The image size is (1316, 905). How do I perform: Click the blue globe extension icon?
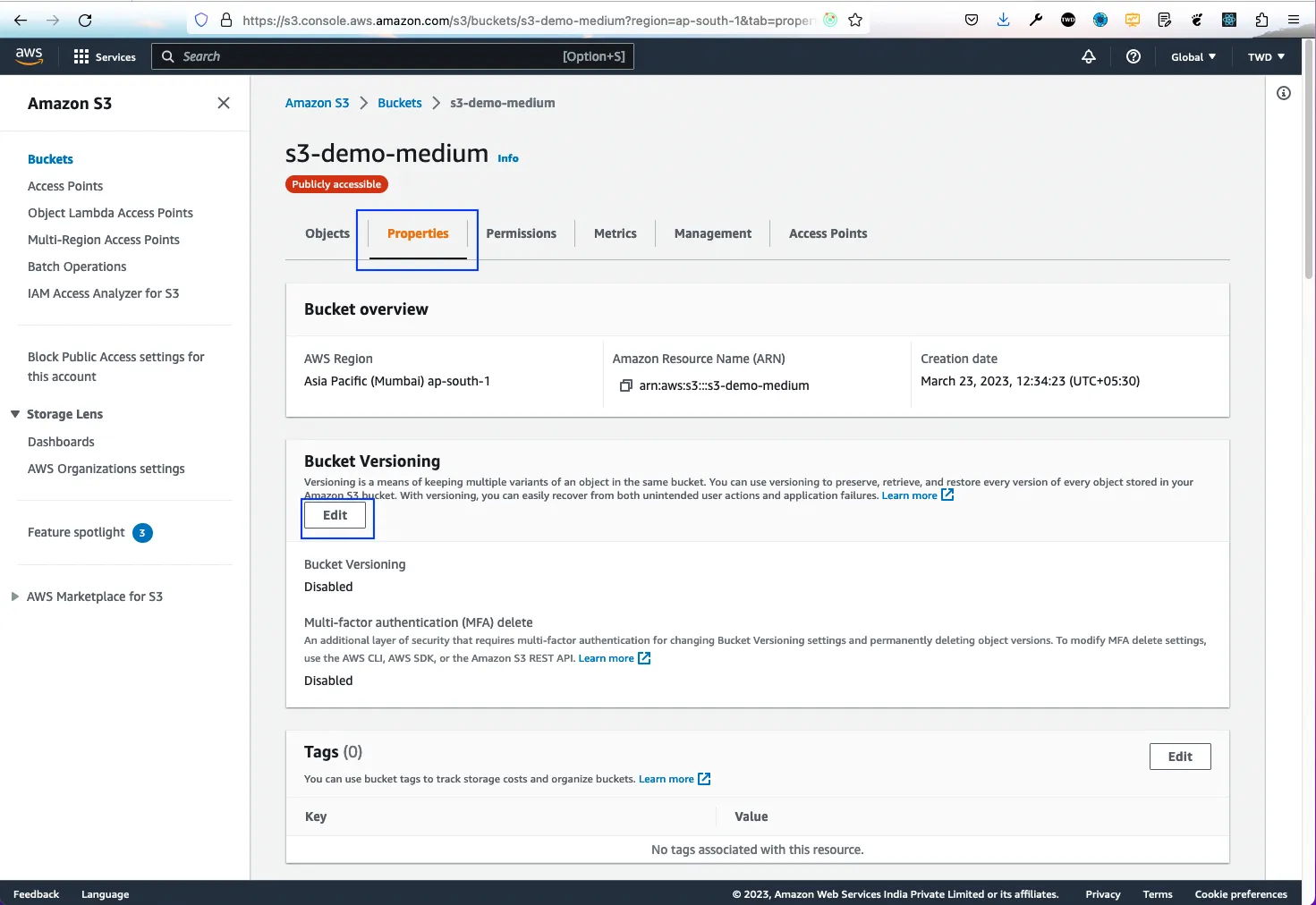pyautogui.click(x=1100, y=20)
